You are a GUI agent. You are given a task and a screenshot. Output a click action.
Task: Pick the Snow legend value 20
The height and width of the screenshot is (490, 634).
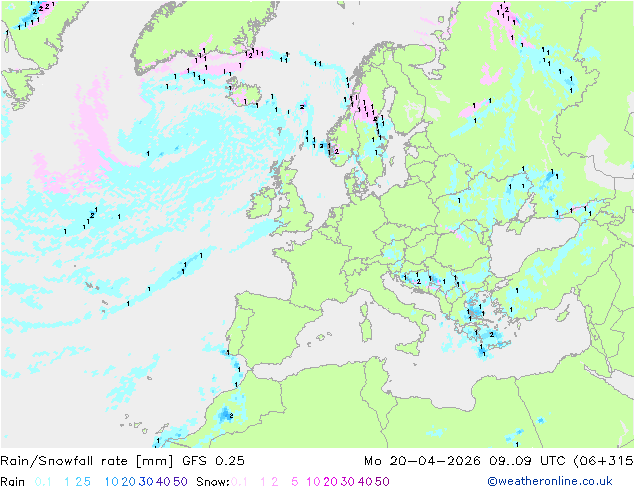point(331,482)
